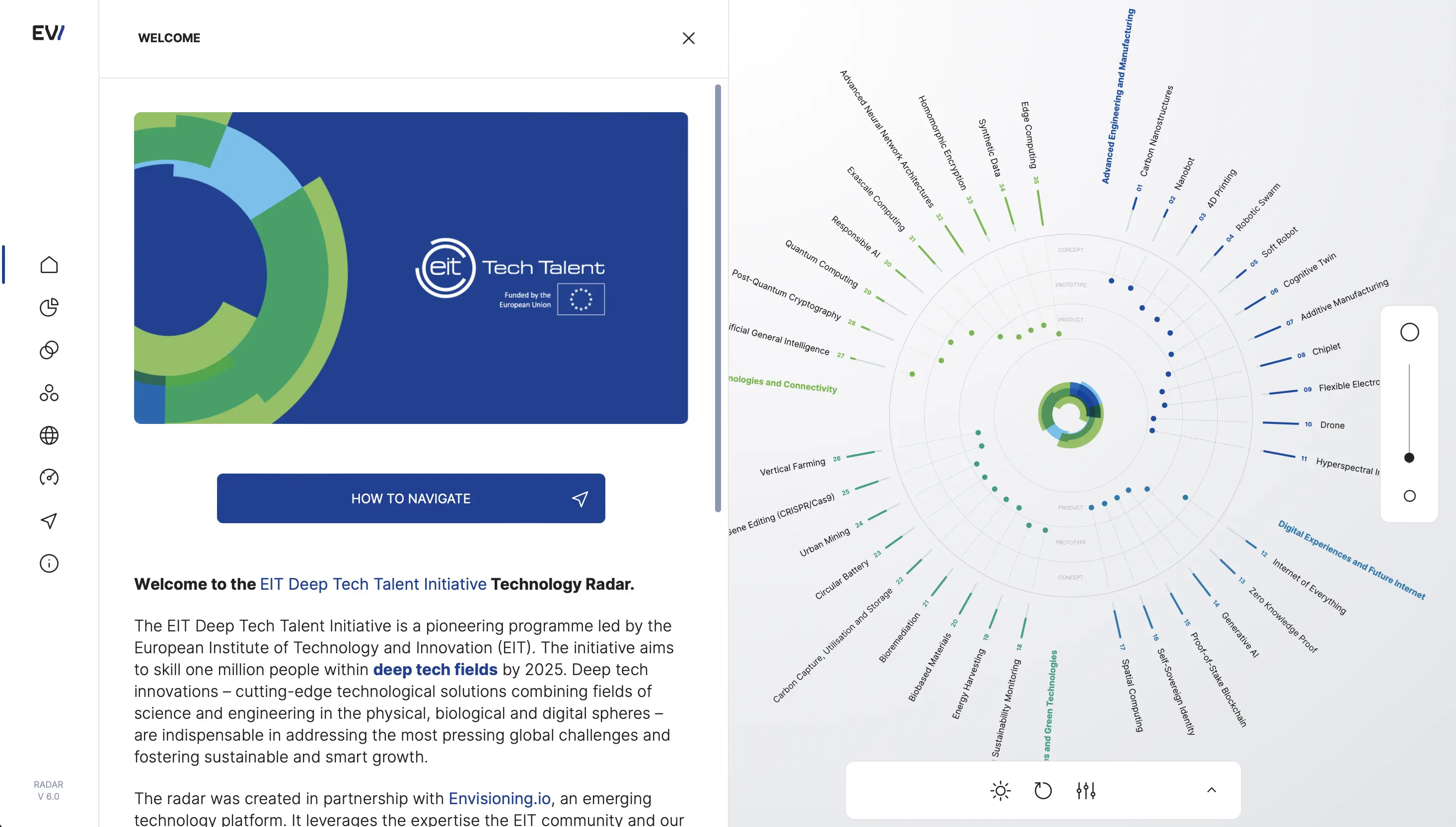The image size is (1456, 827).
Task: Click the overlapping circles sidebar icon
Action: pos(49,350)
